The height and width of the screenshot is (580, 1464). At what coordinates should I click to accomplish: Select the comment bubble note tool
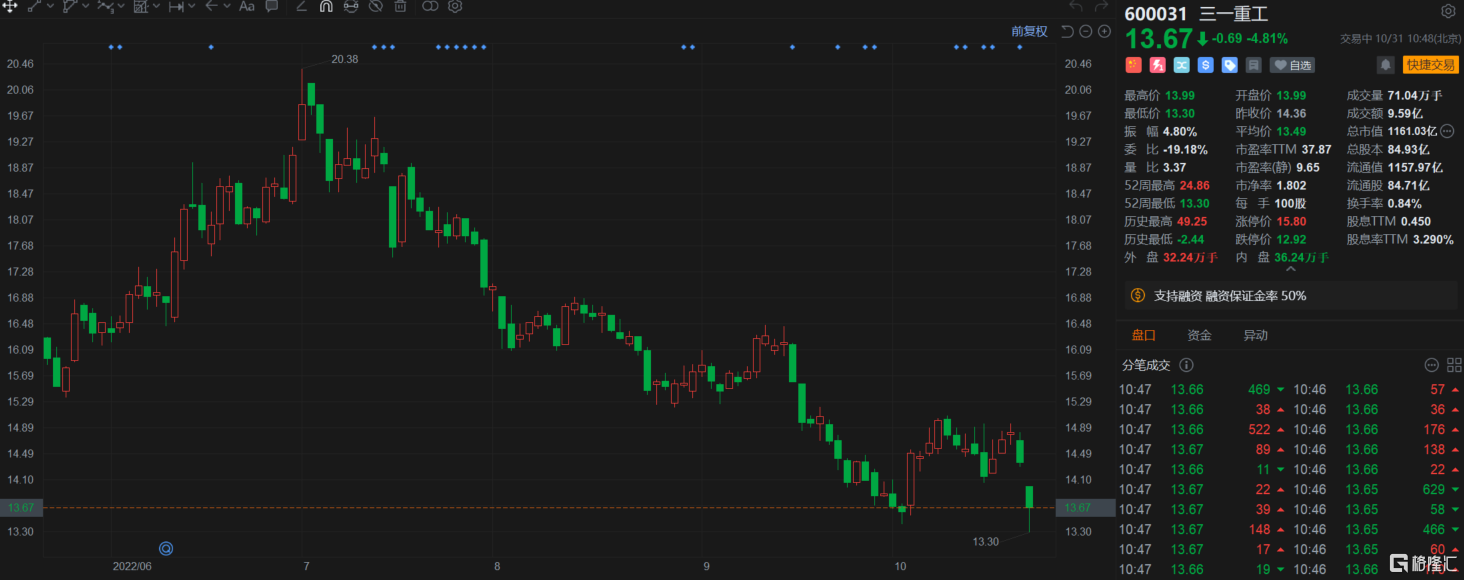[272, 5]
